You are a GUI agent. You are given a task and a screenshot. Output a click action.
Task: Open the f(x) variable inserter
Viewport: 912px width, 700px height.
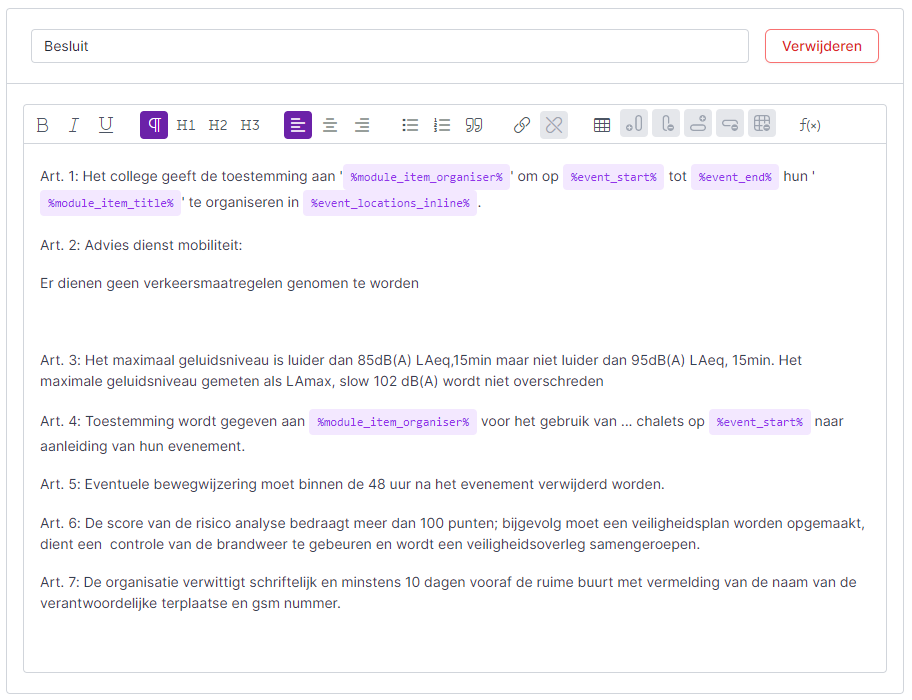coord(810,125)
